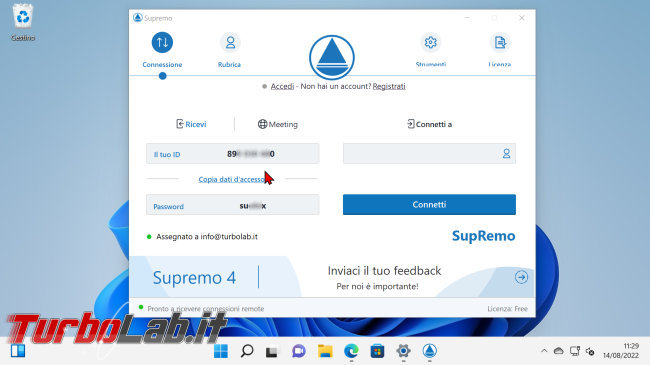The width and height of the screenshot is (650, 365).
Task: Select the Connetti a tab
Action: [x=429, y=124]
